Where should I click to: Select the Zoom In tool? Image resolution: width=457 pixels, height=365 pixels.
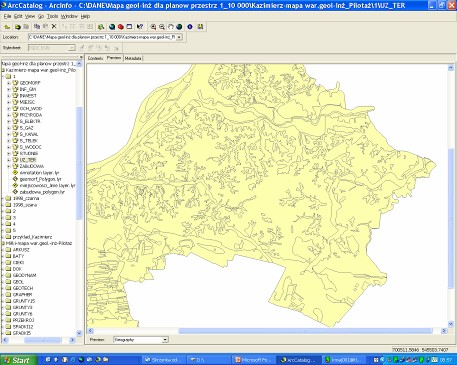pyautogui.click(x=153, y=27)
